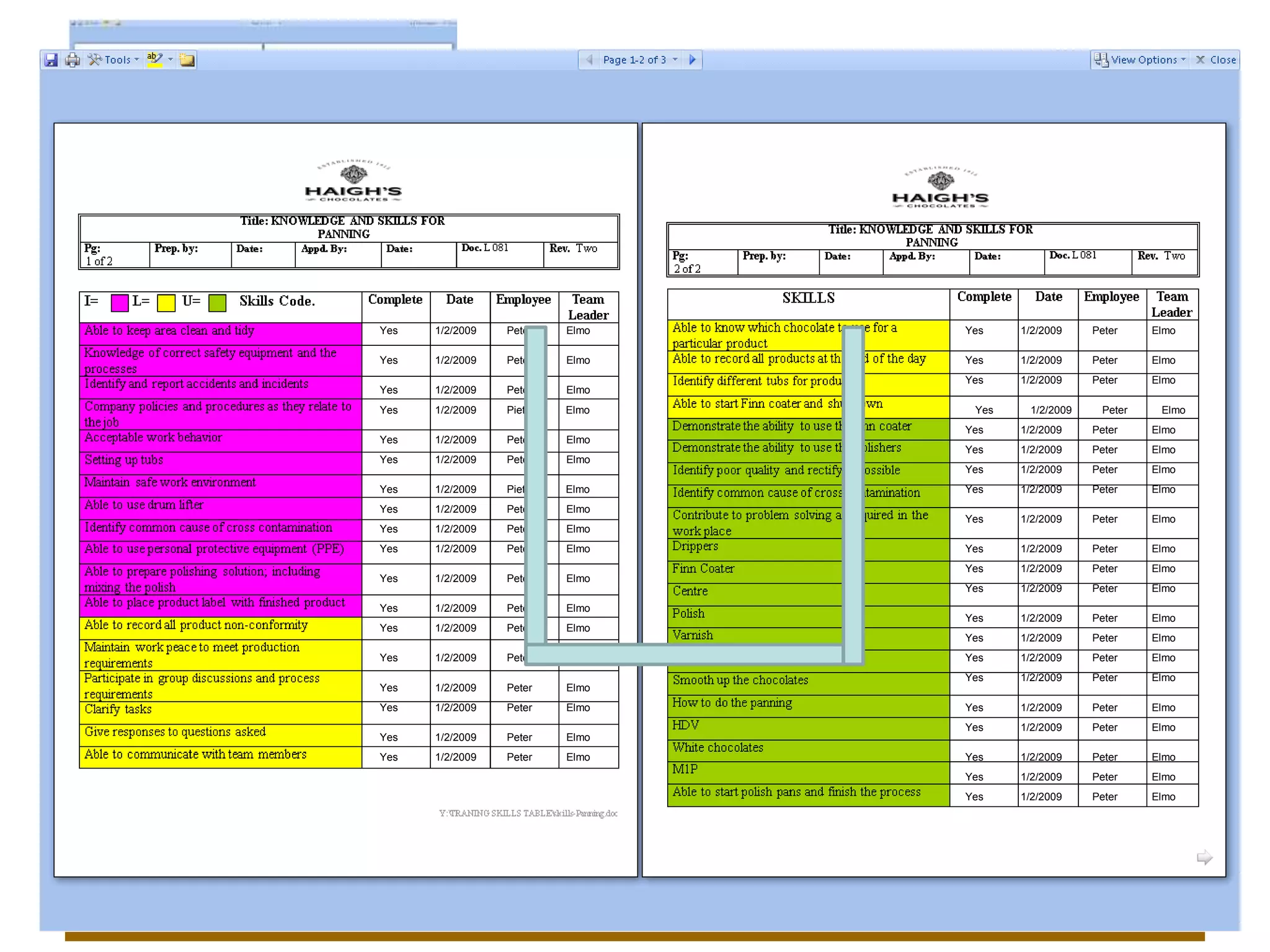Click the magenta I= skills code swatch
Image resolution: width=1270 pixels, height=952 pixels.
coord(120,303)
